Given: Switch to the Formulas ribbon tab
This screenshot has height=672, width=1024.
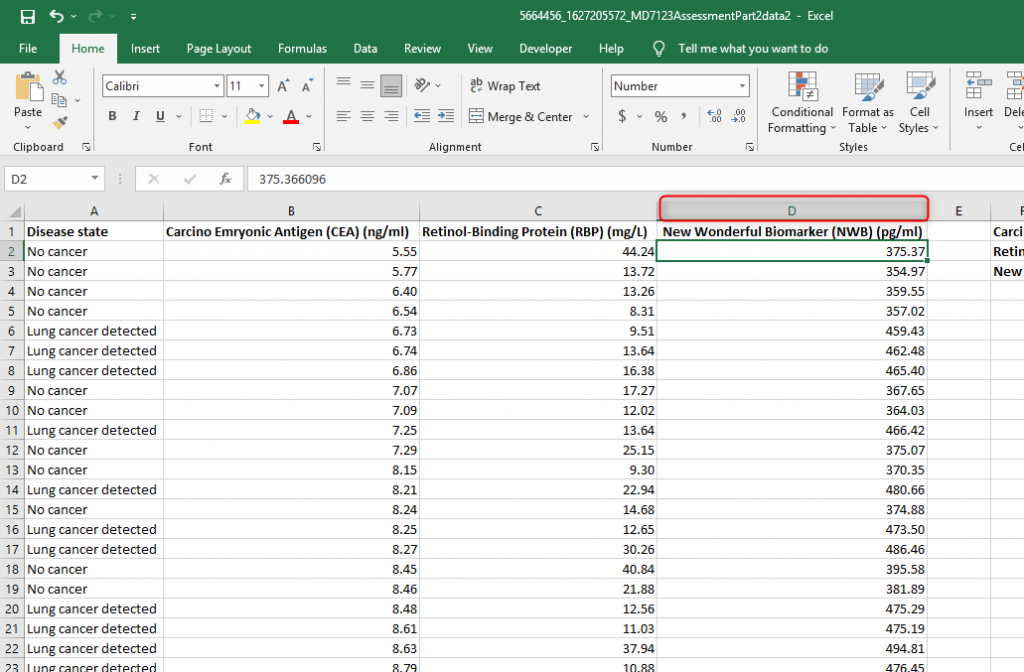Looking at the screenshot, I should point(302,48).
